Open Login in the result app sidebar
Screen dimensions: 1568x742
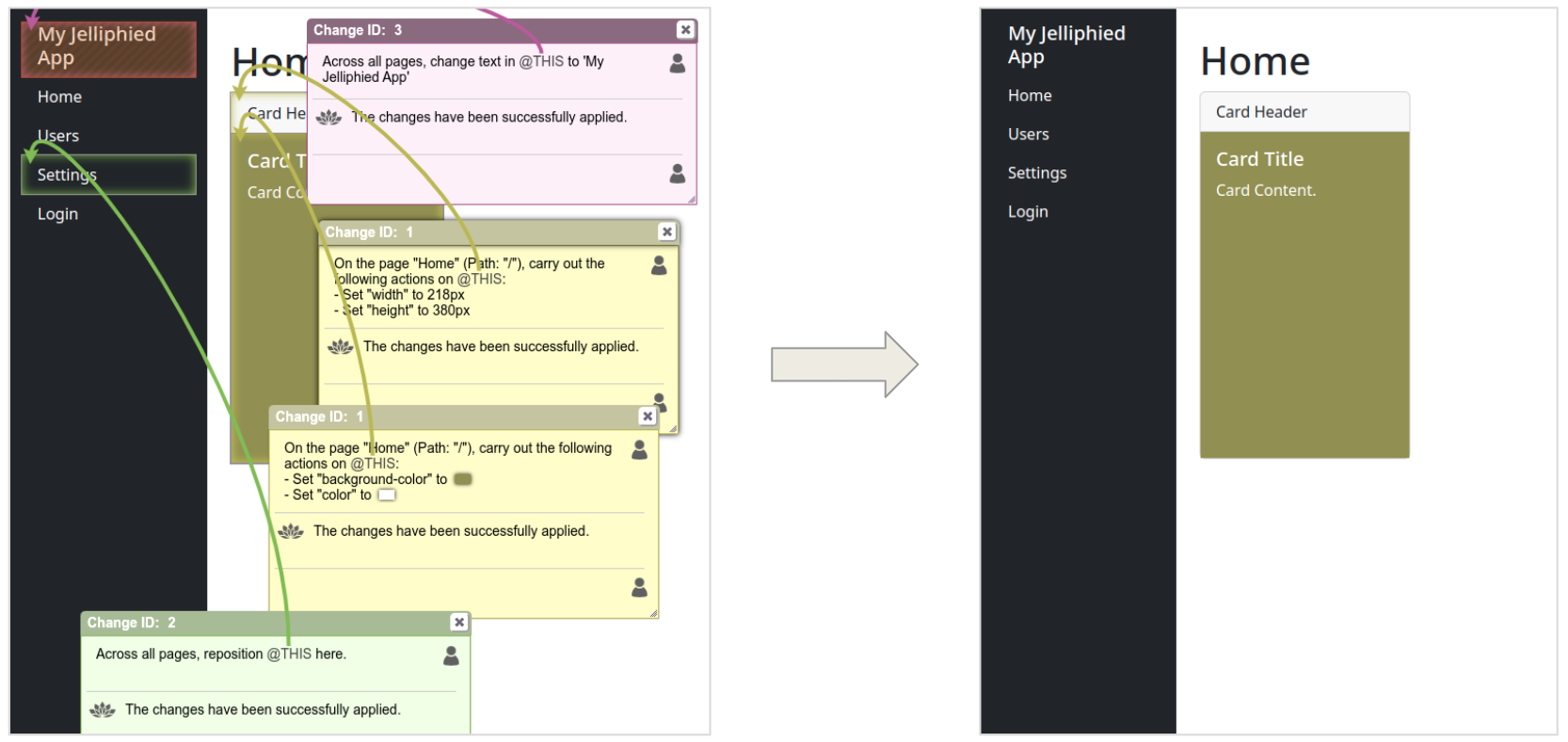click(1028, 212)
